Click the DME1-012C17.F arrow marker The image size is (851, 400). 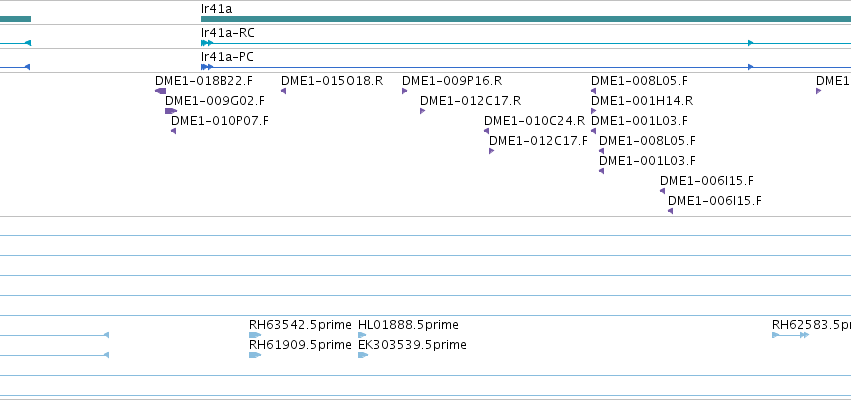tap(491, 151)
